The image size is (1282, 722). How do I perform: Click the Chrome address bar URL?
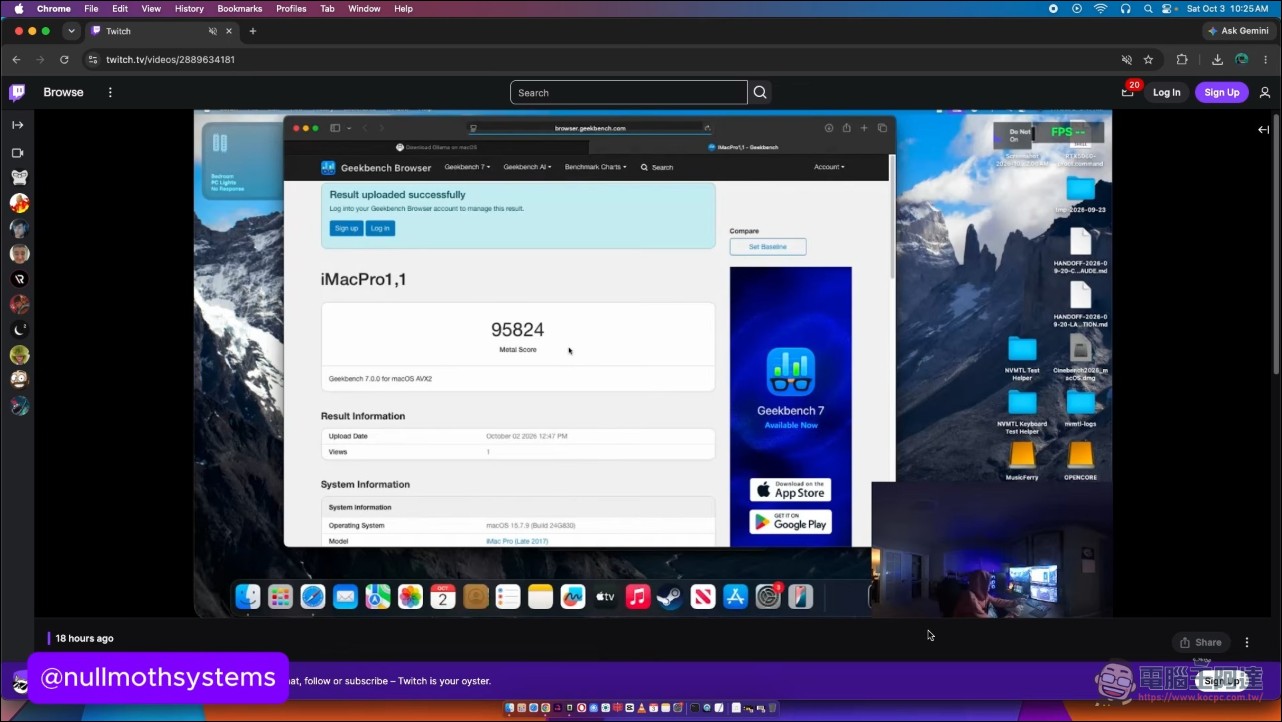pyautogui.click(x=170, y=60)
